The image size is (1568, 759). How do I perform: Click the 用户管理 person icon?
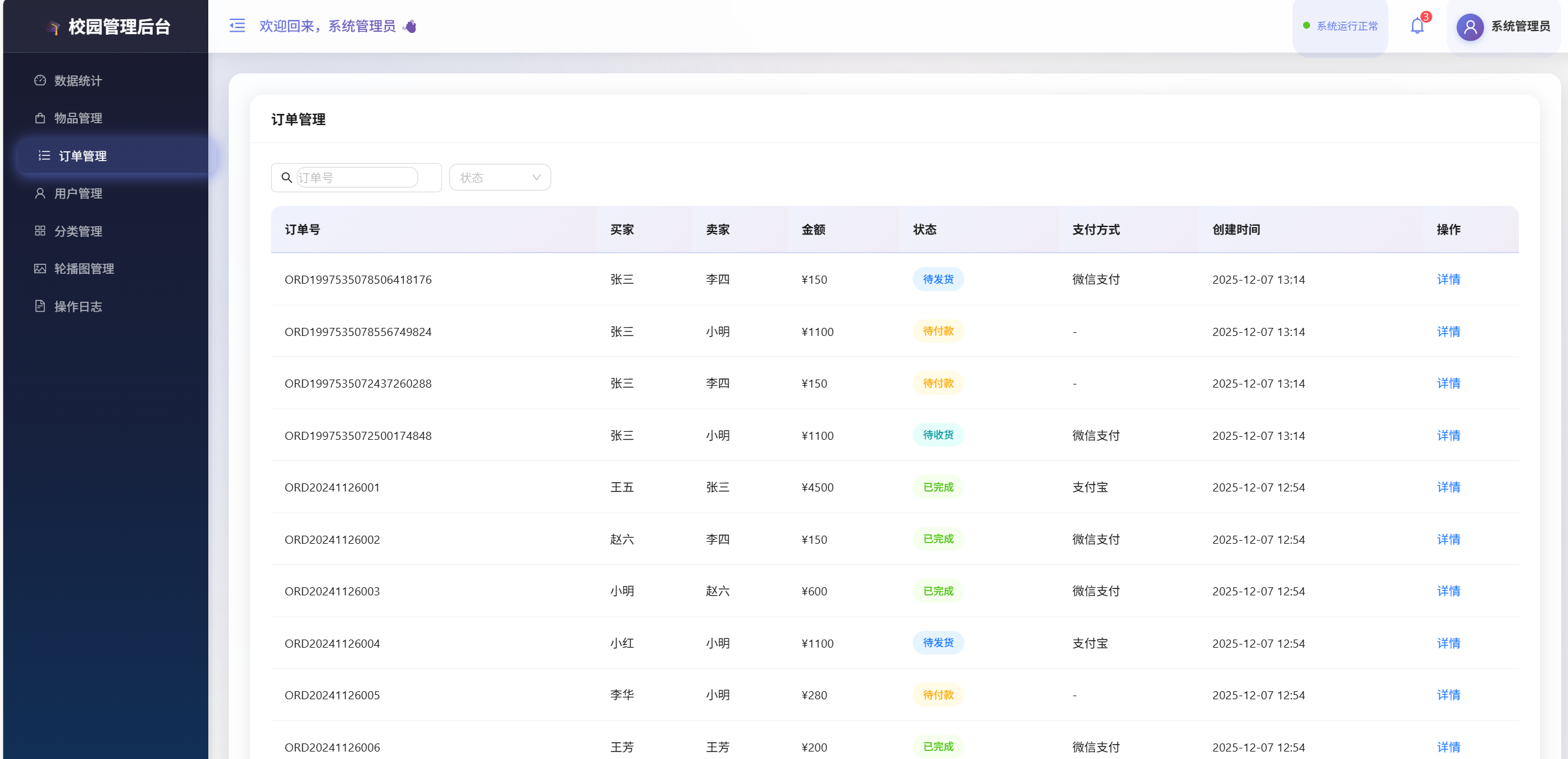[40, 193]
